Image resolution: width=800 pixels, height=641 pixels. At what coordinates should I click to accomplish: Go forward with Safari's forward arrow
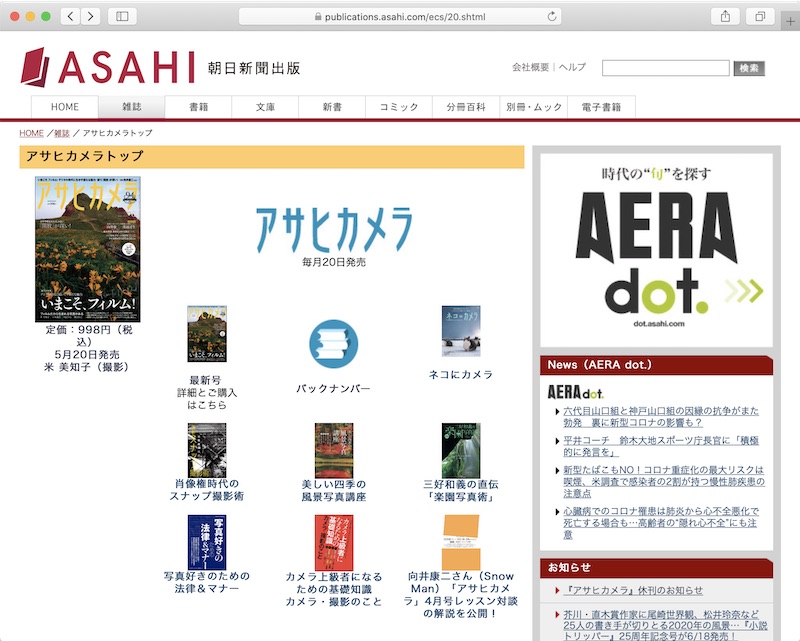[x=90, y=16]
